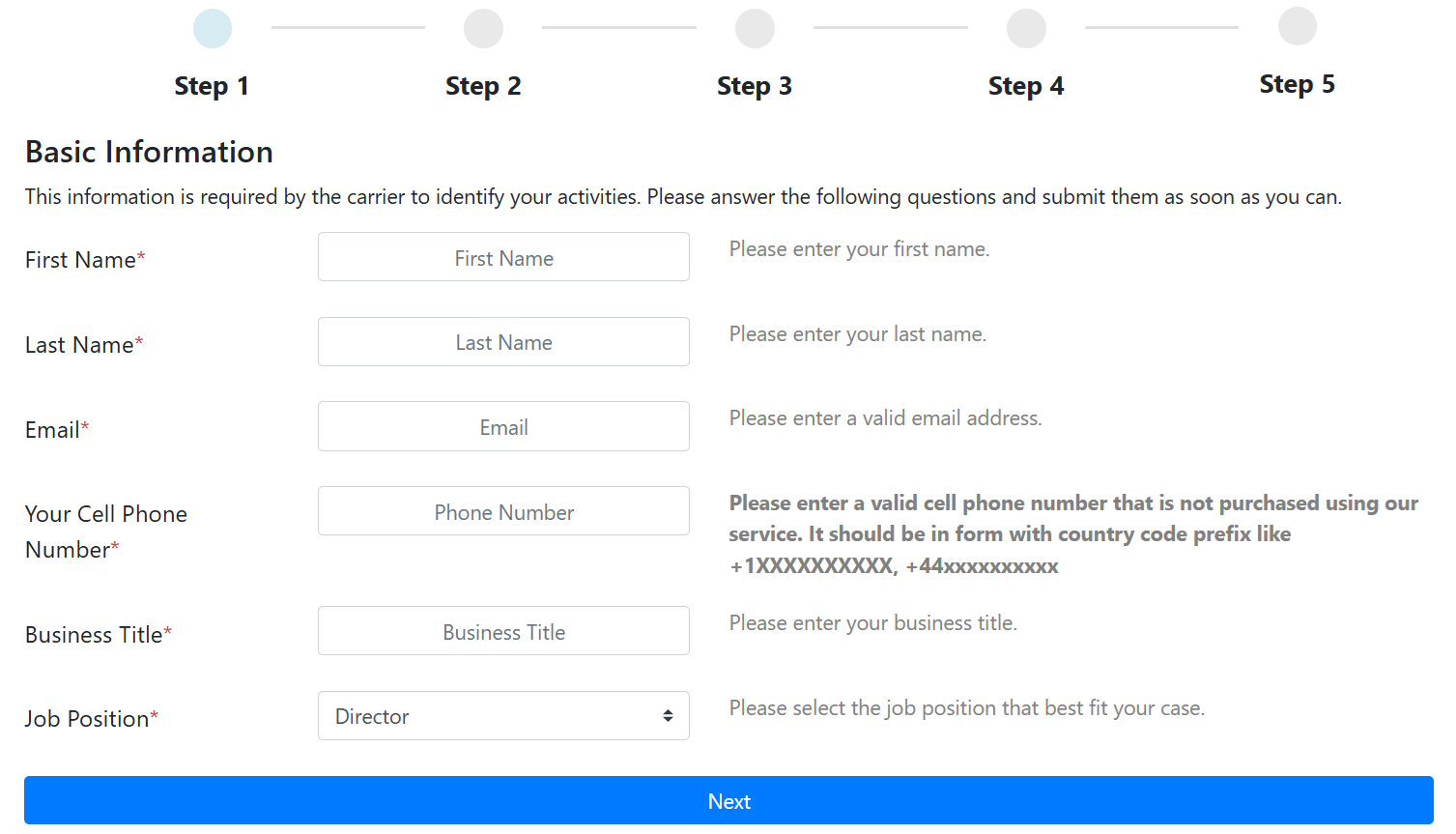Click the Basic Information heading
The height and width of the screenshot is (834, 1456).
pyautogui.click(x=149, y=152)
